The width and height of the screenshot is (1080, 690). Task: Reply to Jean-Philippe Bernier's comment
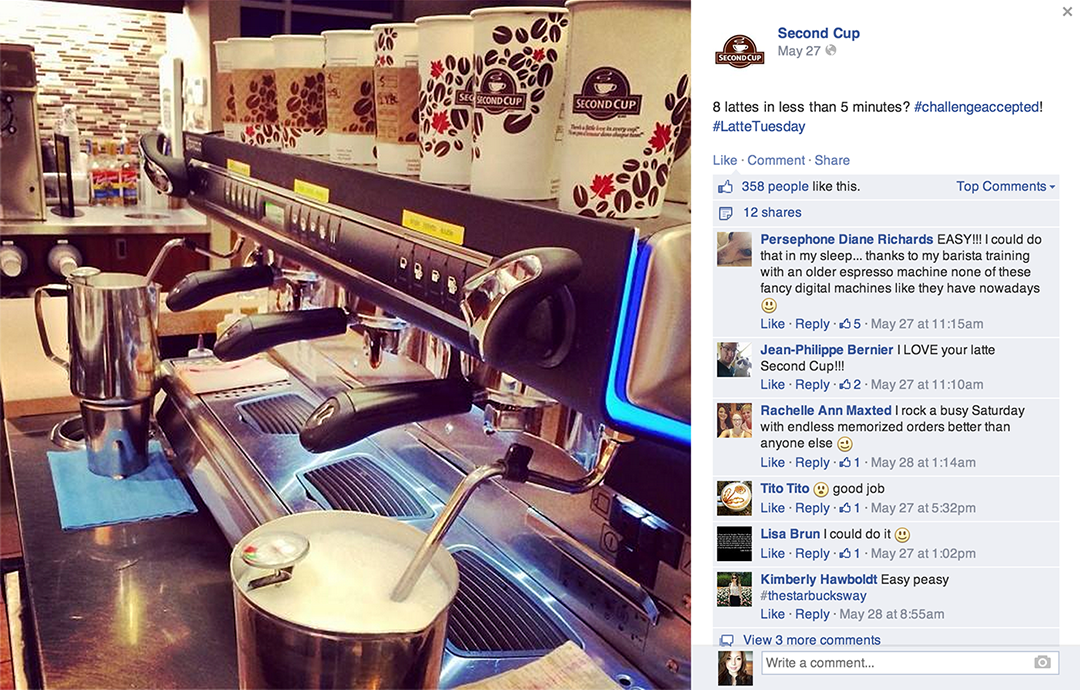[x=812, y=385]
